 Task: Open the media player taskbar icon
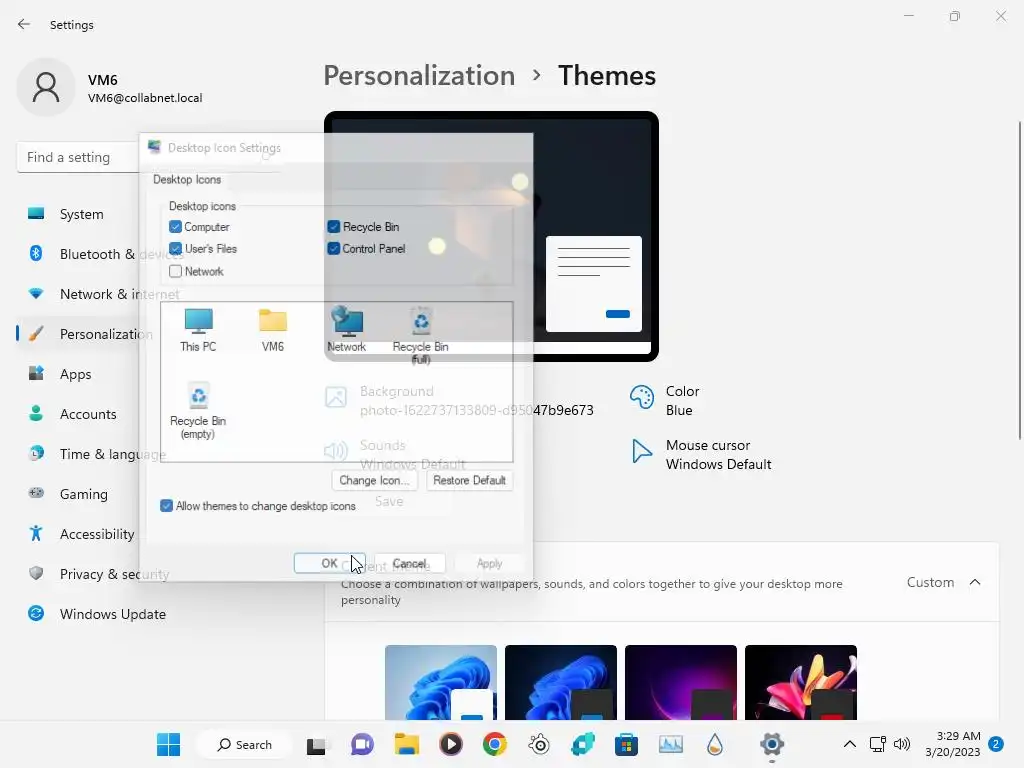tap(451, 744)
